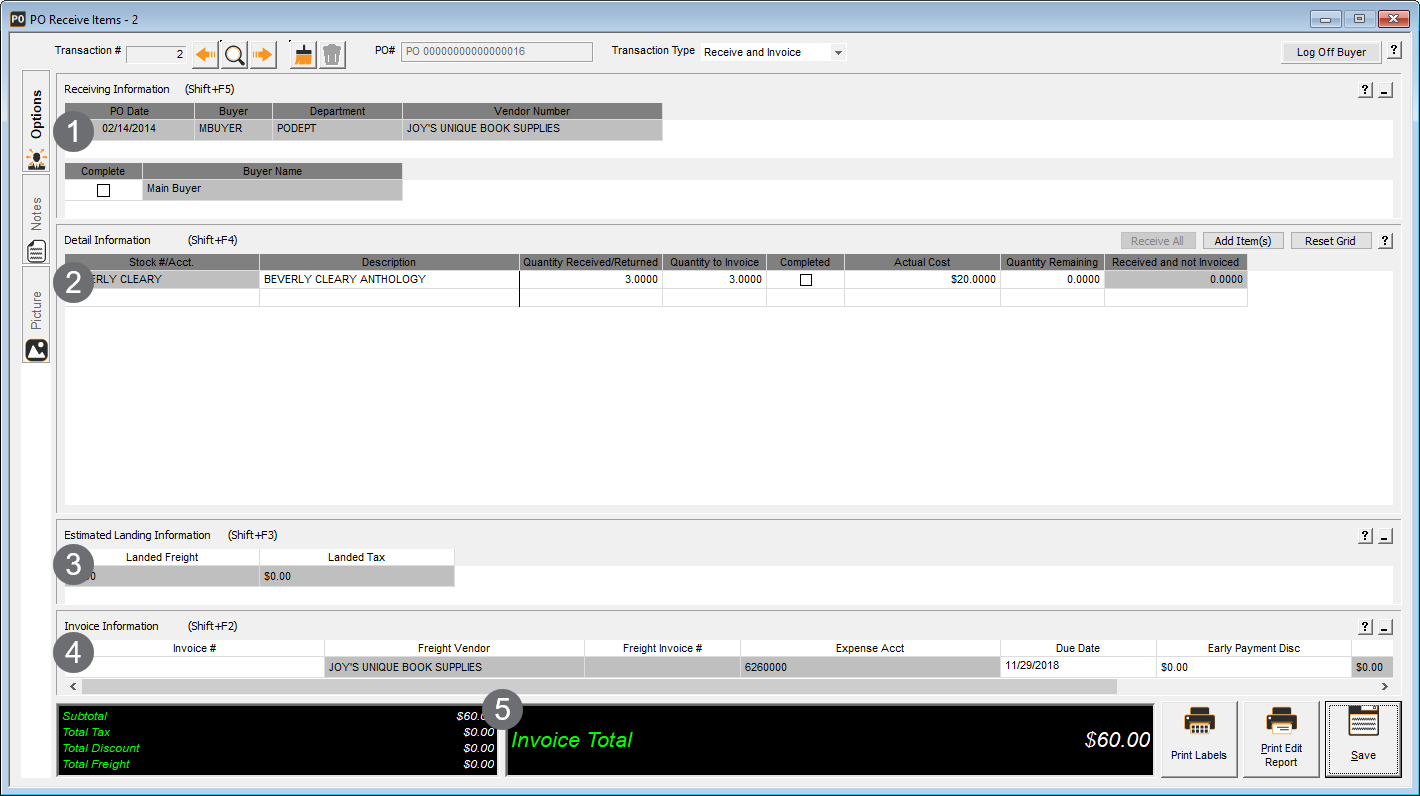1420x796 pixels.
Task: Collapse the Receiving Information section
Action: click(1384, 89)
